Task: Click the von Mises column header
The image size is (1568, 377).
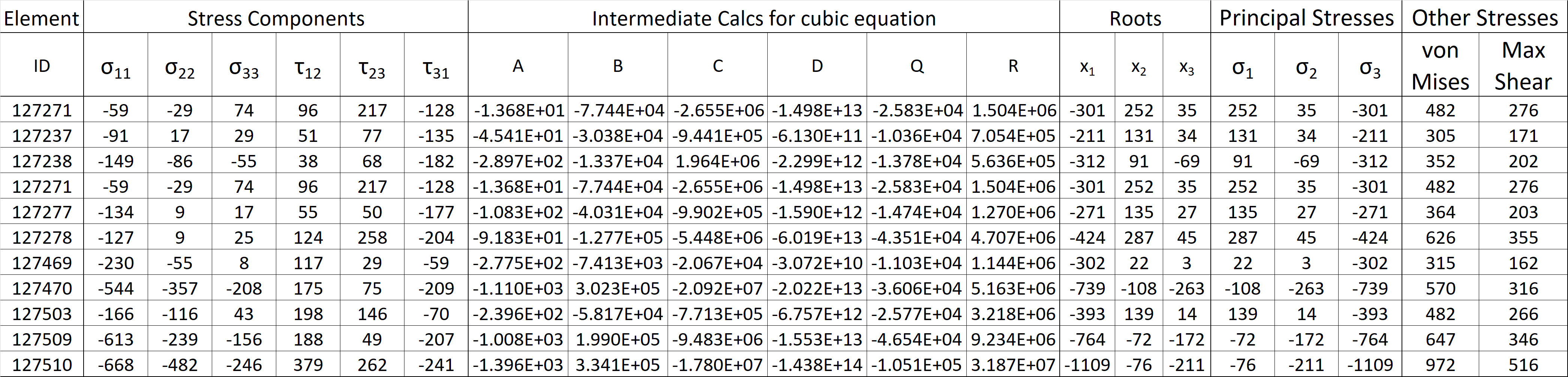Action: [1440, 65]
